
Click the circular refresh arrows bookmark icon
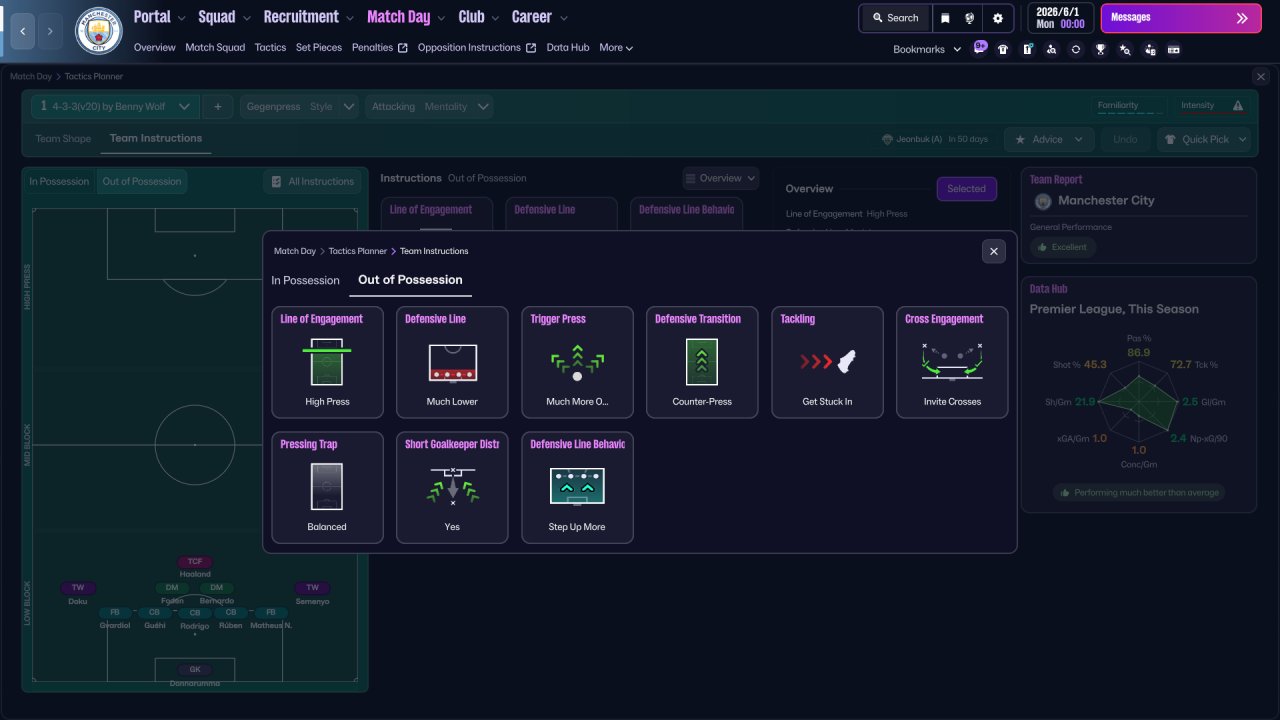pos(1076,49)
